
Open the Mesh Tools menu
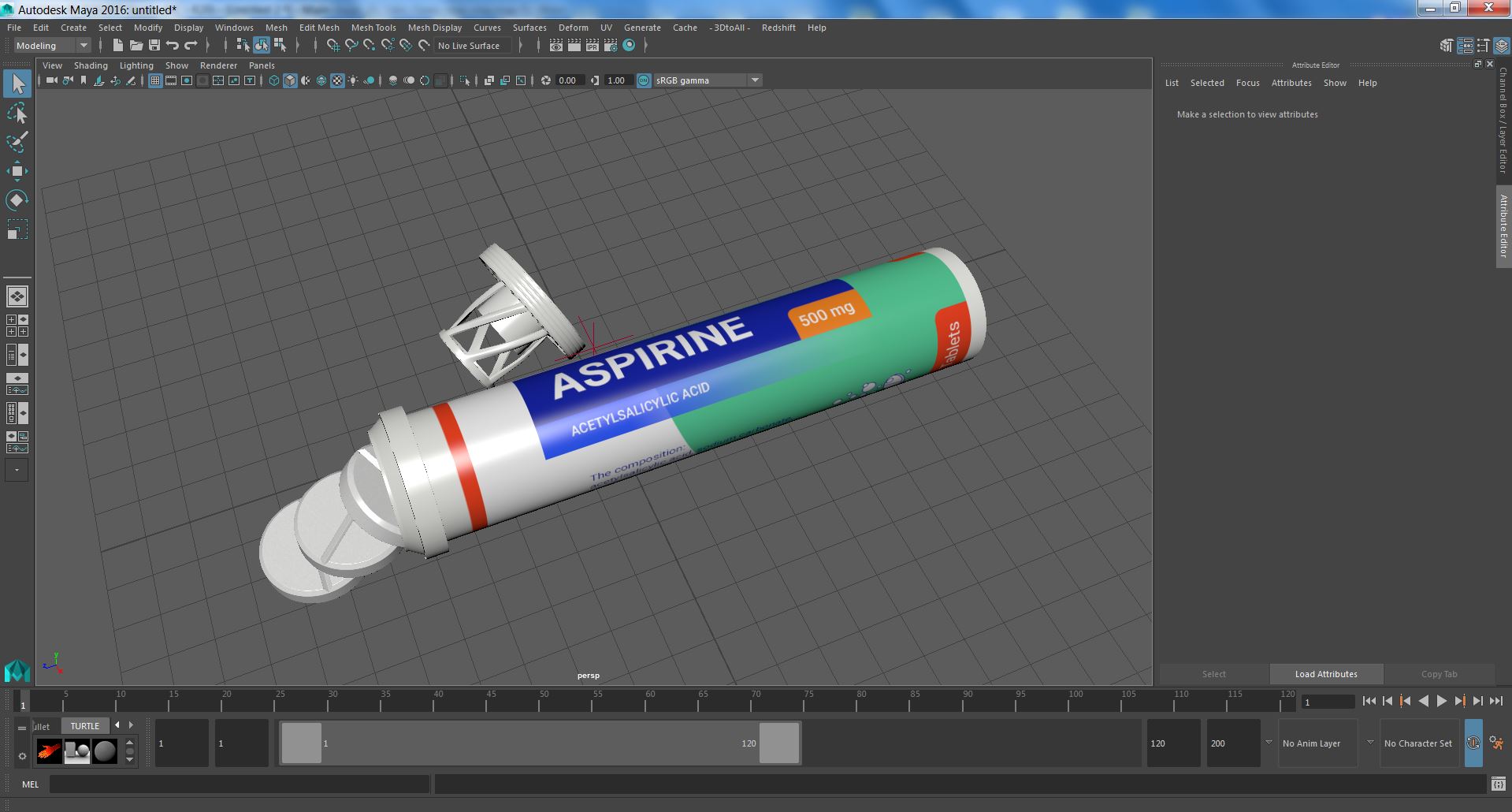coord(373,28)
